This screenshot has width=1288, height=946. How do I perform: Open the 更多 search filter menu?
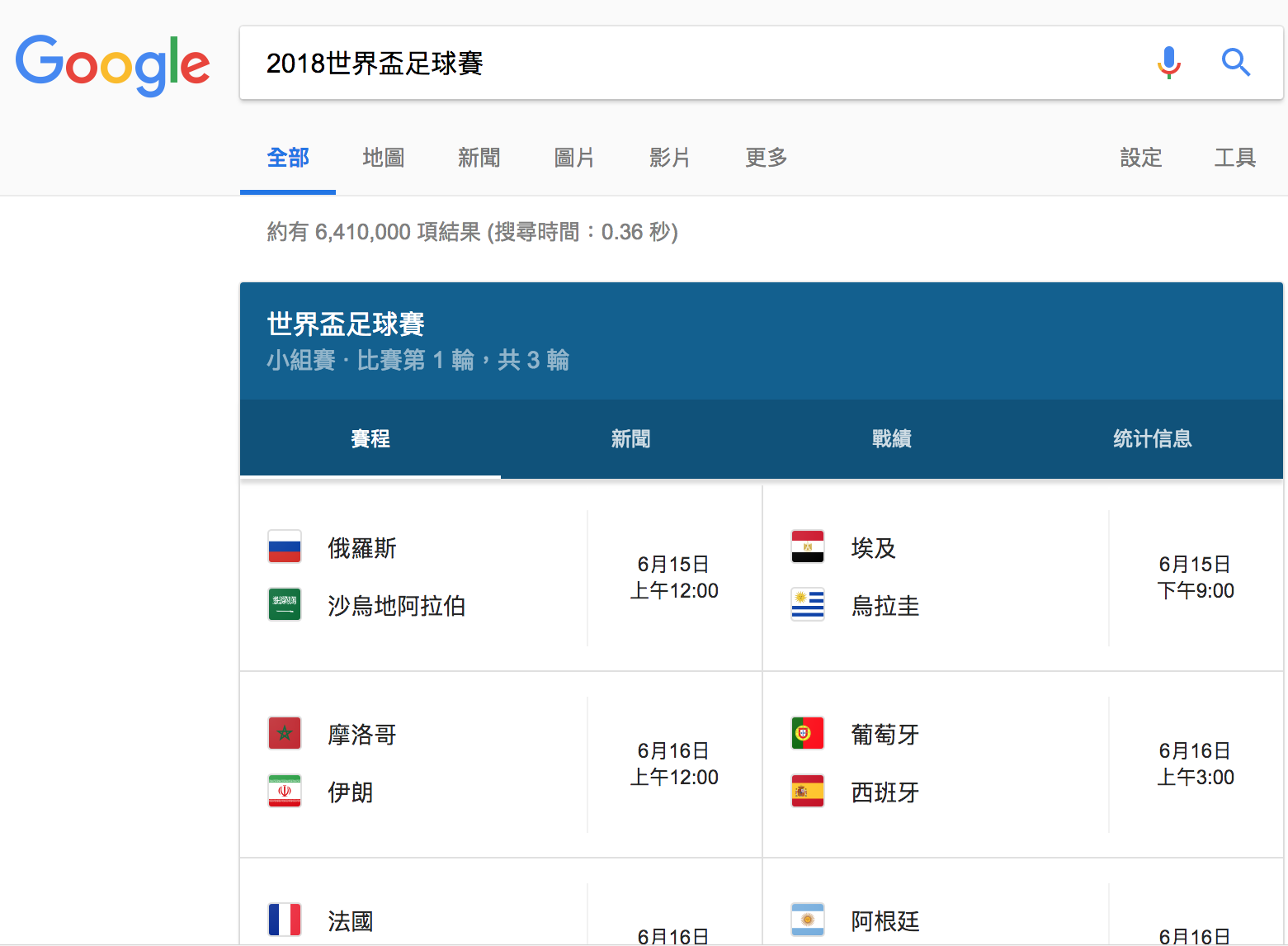(x=766, y=158)
